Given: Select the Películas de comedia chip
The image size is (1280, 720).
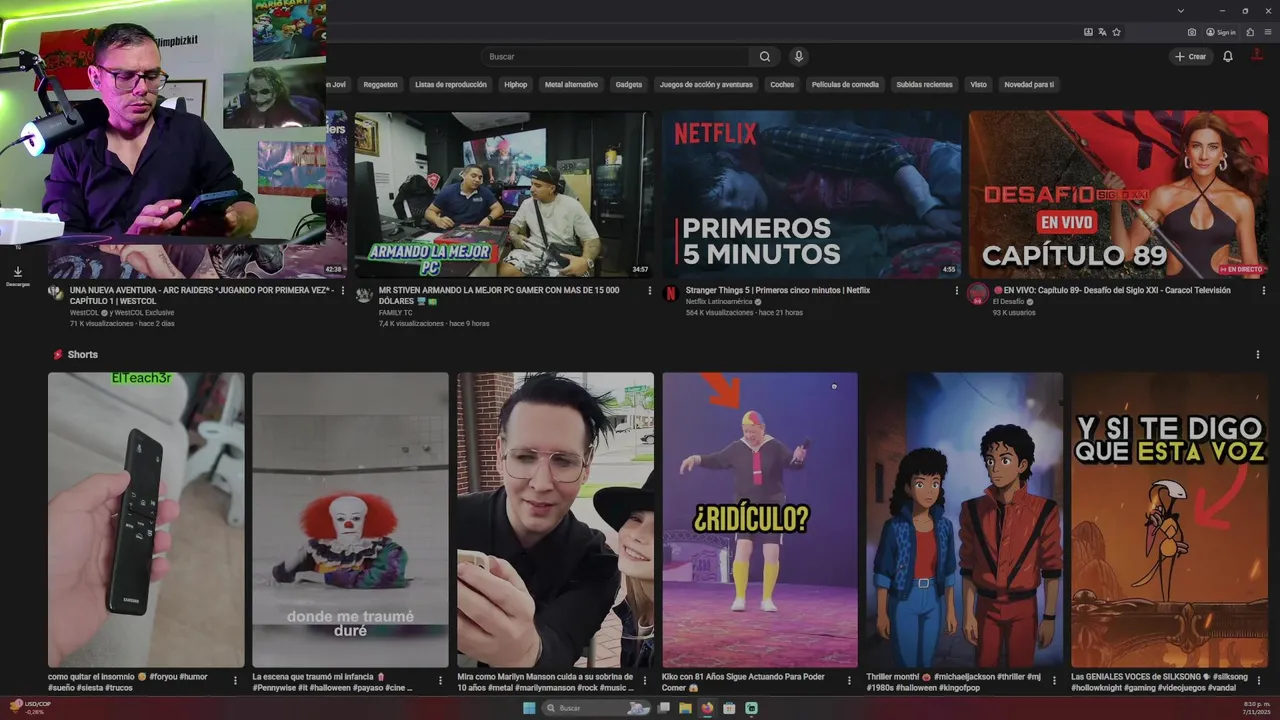Looking at the screenshot, I should 845,85.
